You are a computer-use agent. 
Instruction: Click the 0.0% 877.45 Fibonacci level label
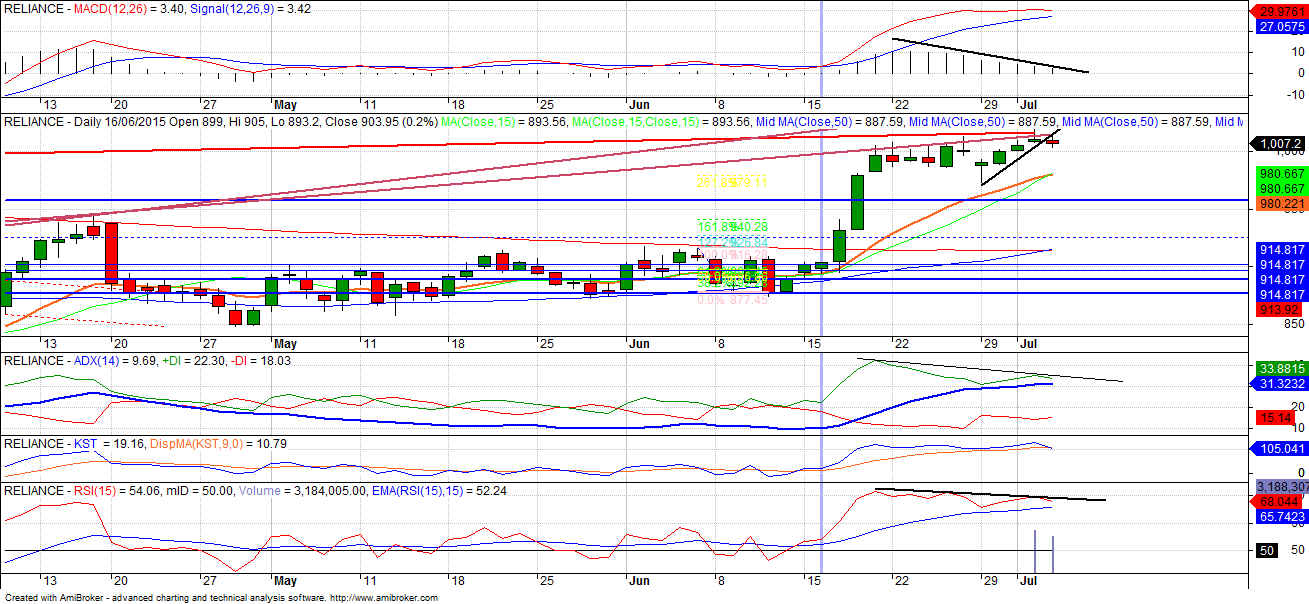click(732, 300)
